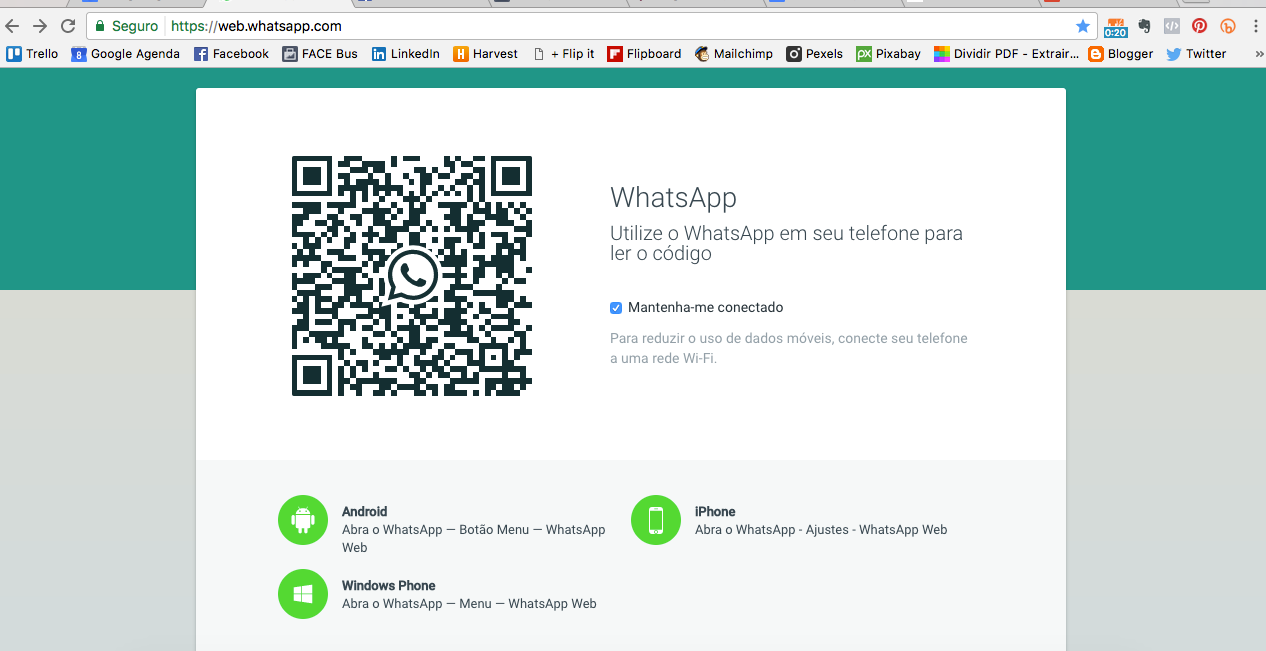Image resolution: width=1266 pixels, height=651 pixels.
Task: Open the FACE Bus bookmark
Action: click(x=320, y=54)
